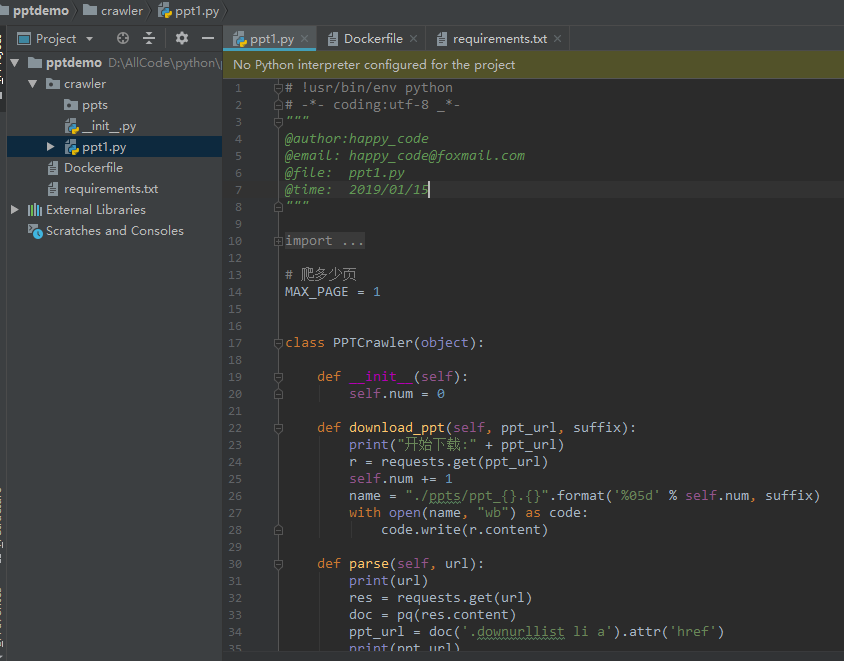Click line number 14 in the gutter
Viewport: 844px width, 661px height.
(235, 292)
